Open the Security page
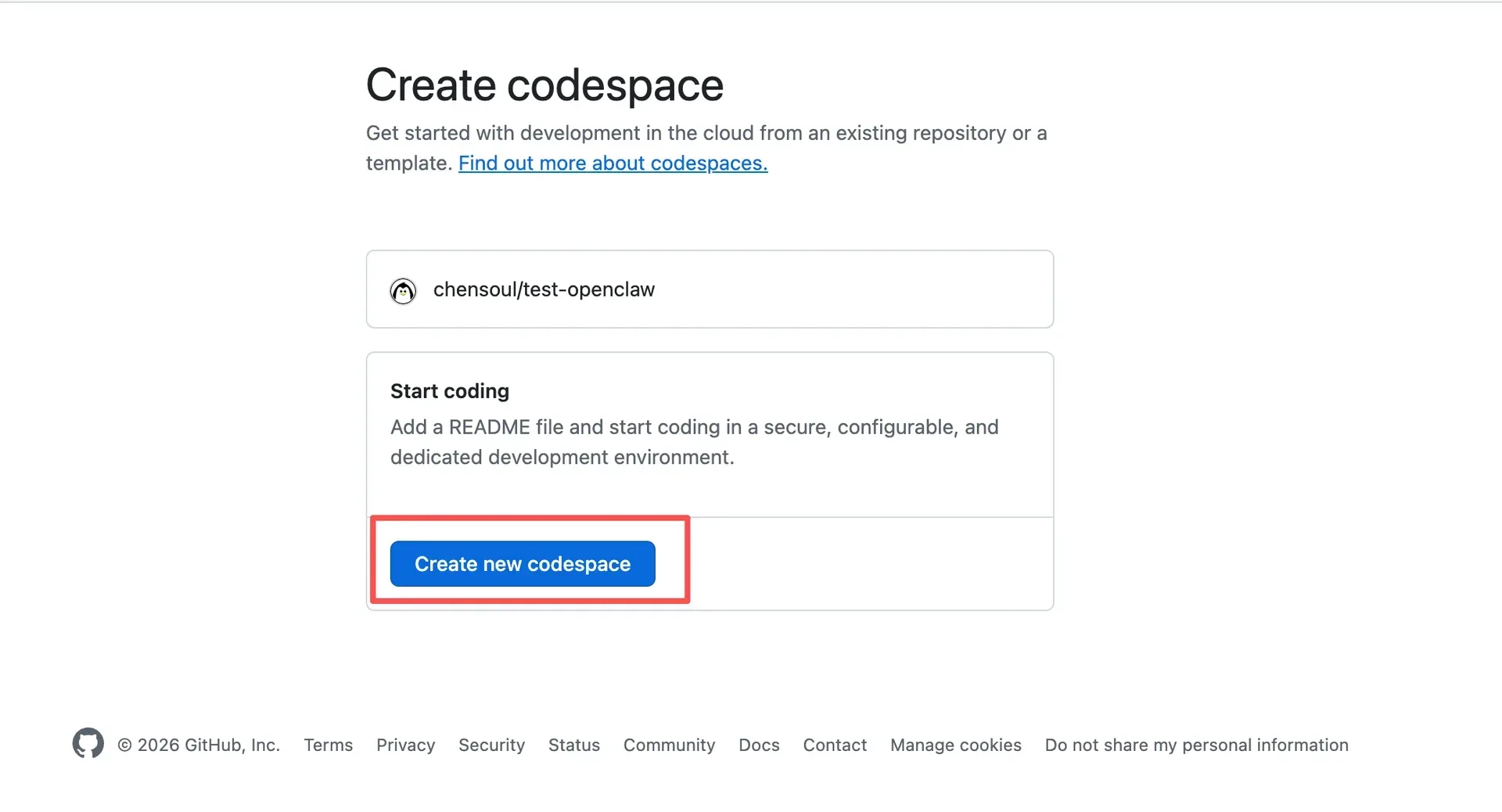 click(x=491, y=745)
